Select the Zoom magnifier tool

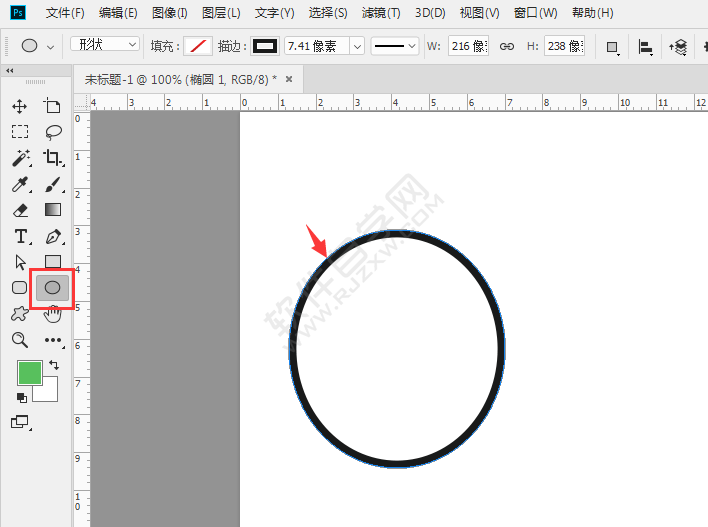20,340
